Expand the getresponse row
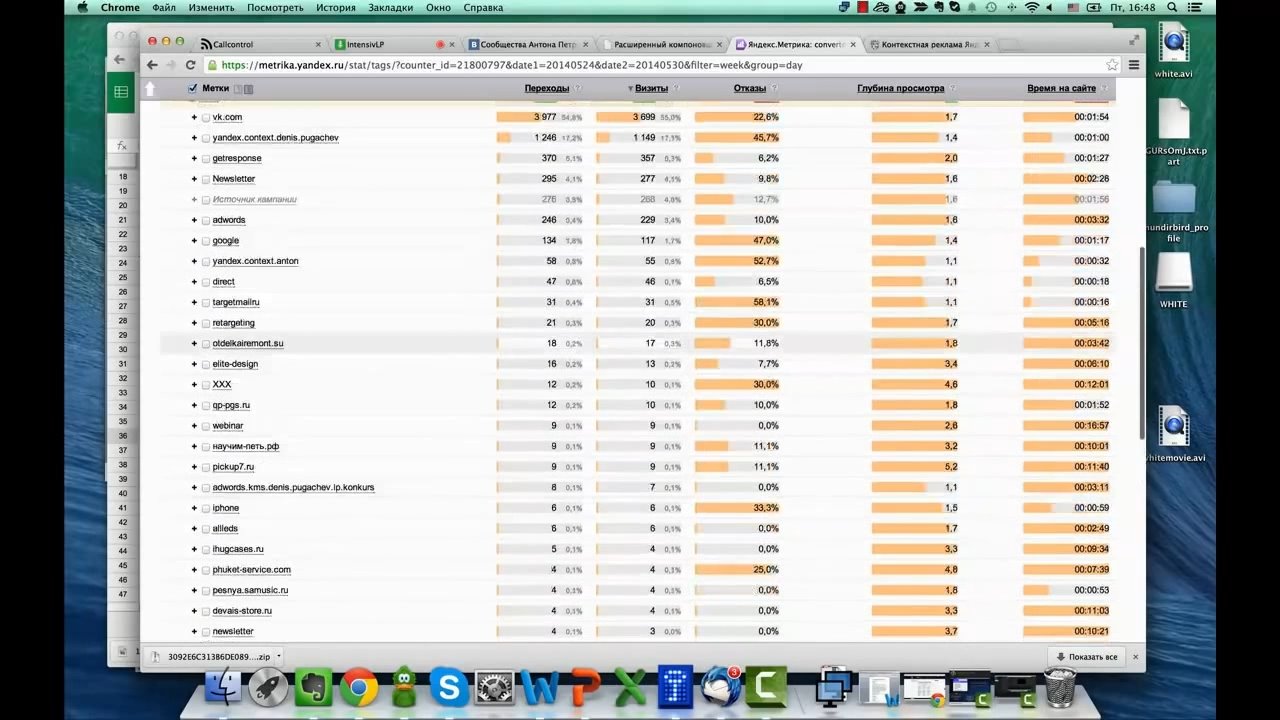 coord(194,158)
